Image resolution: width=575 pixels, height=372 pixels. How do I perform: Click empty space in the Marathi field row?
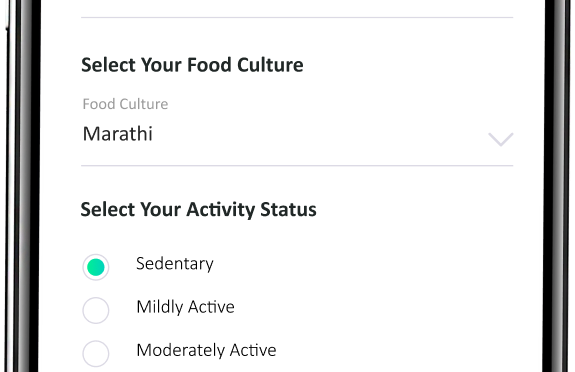coord(319,134)
